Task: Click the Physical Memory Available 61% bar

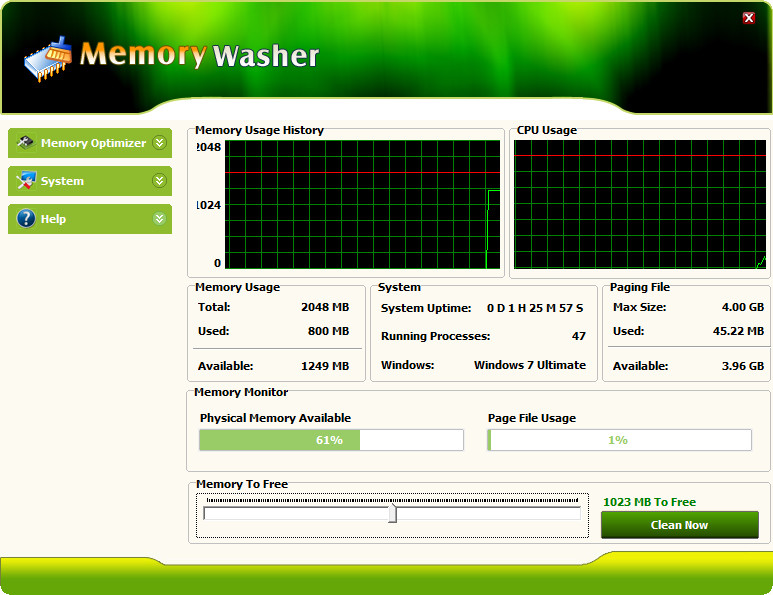Action: pyautogui.click(x=331, y=440)
